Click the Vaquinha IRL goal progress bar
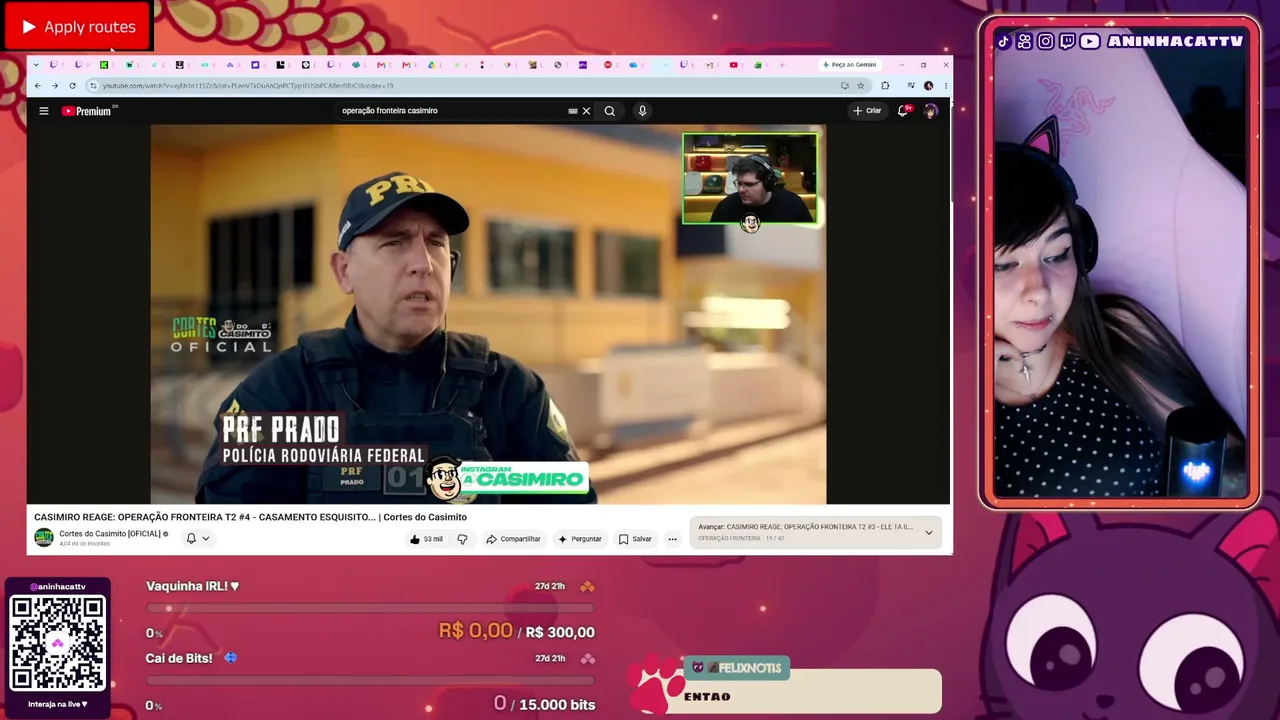1280x720 pixels. [370, 608]
